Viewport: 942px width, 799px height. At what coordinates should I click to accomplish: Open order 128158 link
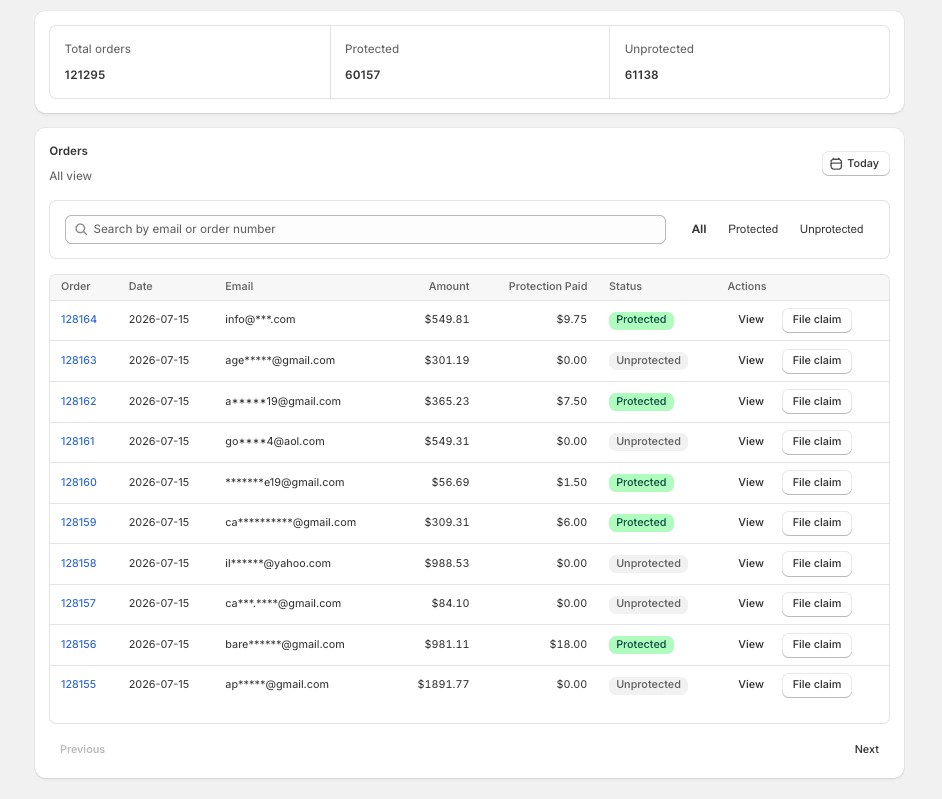pyautogui.click(x=79, y=563)
